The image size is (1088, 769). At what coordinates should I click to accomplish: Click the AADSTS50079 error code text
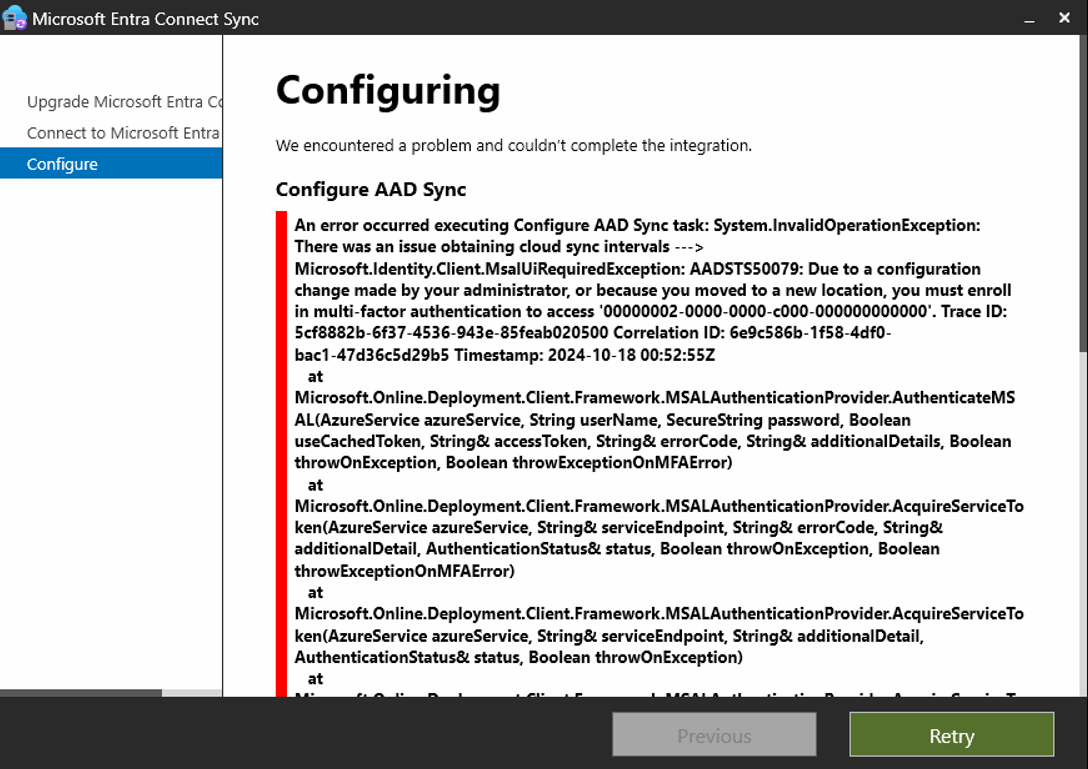coord(746,269)
